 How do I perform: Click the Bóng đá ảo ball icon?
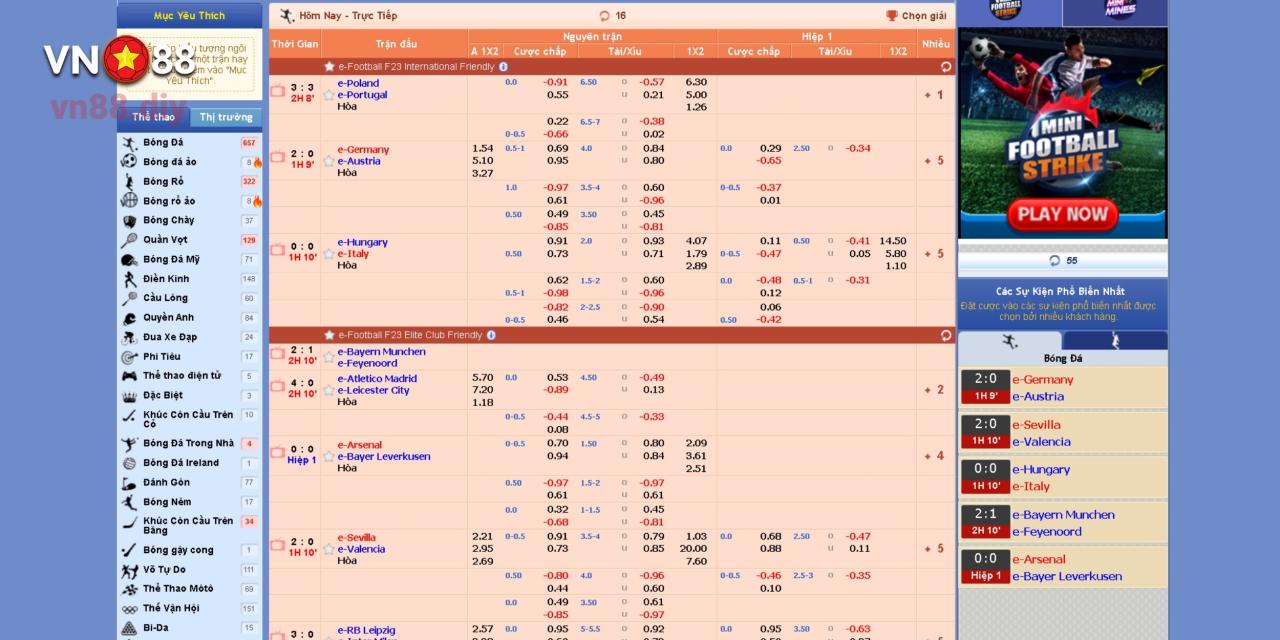pos(129,162)
